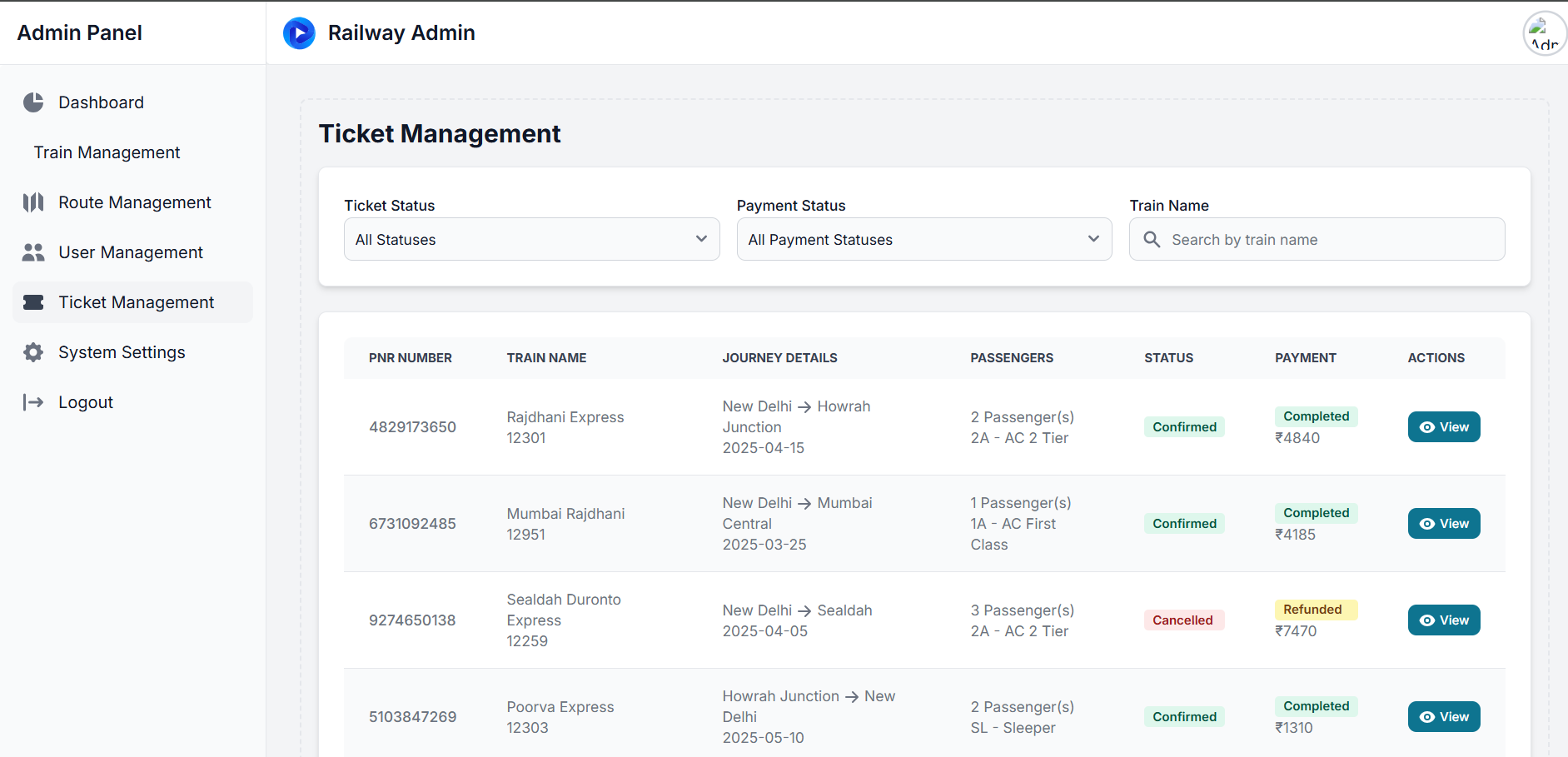View ticket for Poorva Express
The image size is (1568, 757).
point(1444,717)
